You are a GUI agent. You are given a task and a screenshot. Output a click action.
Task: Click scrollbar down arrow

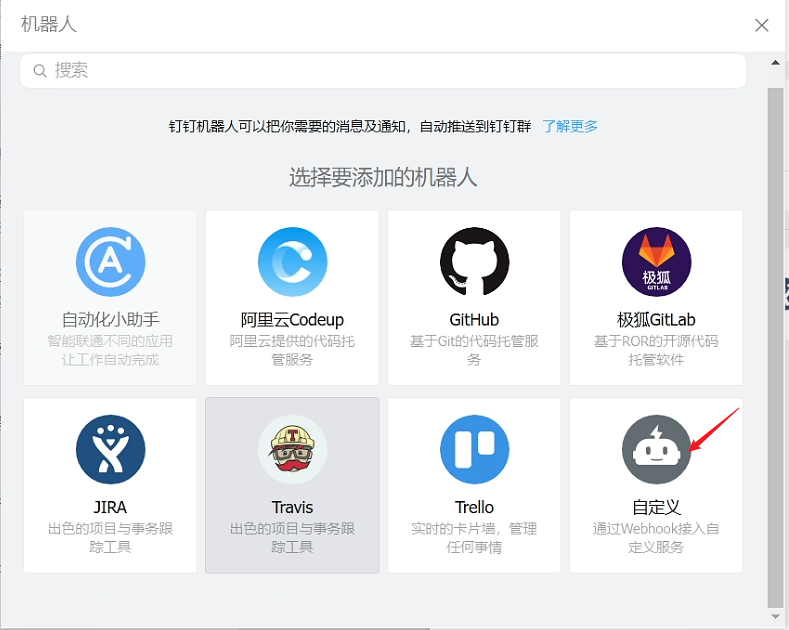[775, 616]
